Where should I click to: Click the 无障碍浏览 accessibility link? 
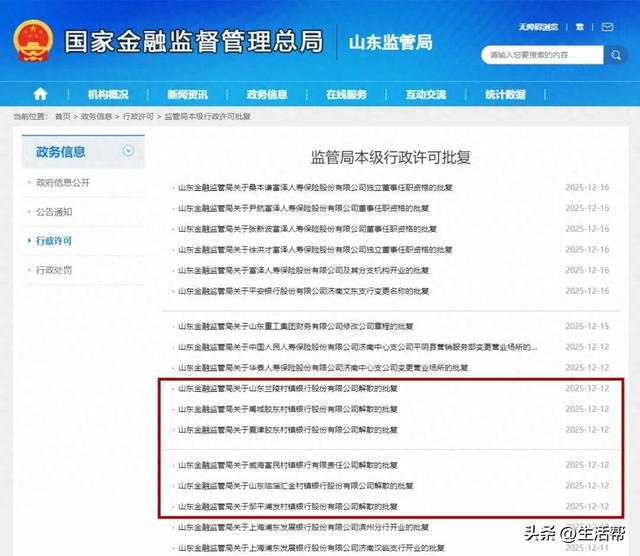538,27
